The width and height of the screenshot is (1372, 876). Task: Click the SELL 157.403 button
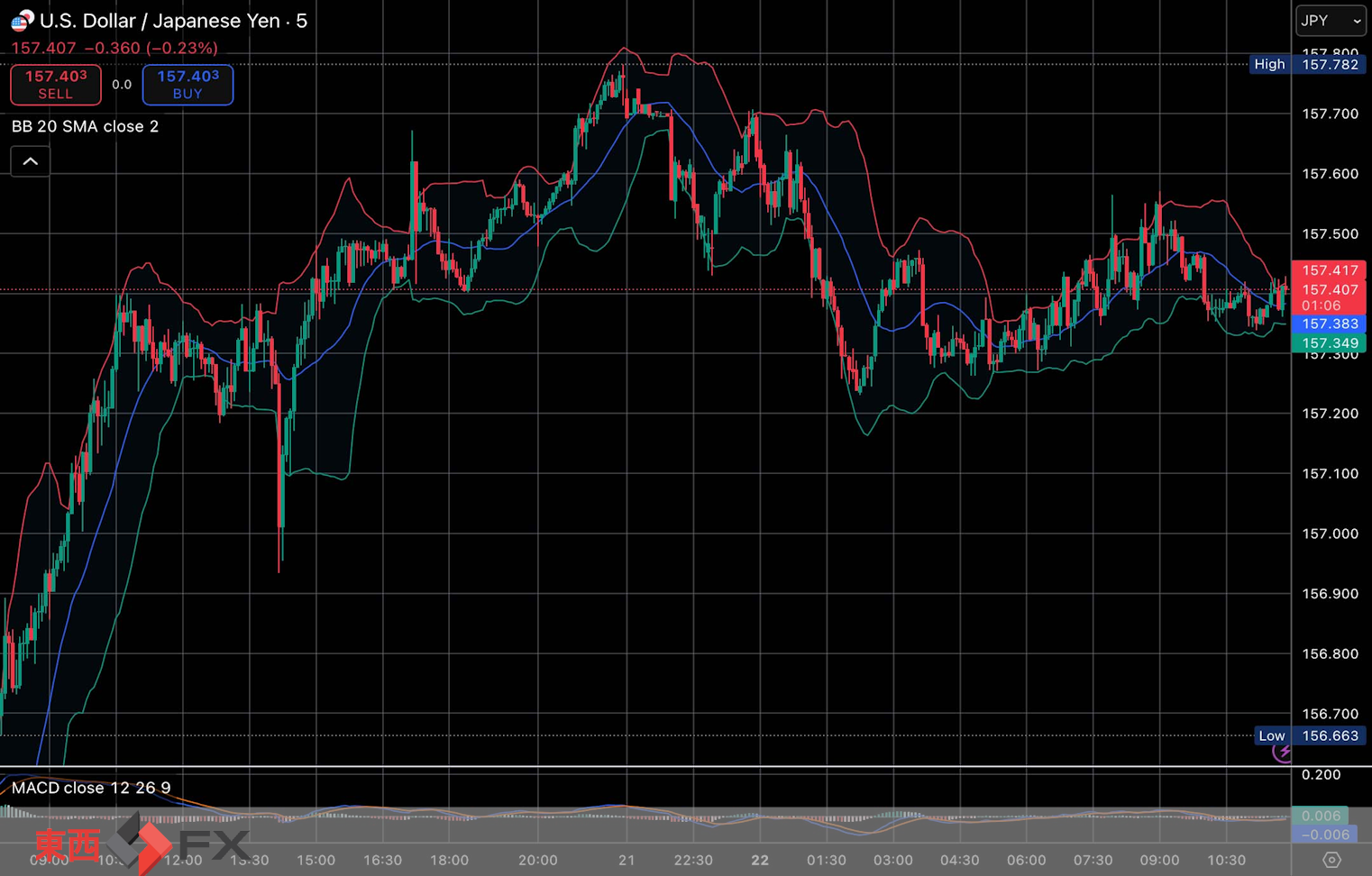pos(56,85)
